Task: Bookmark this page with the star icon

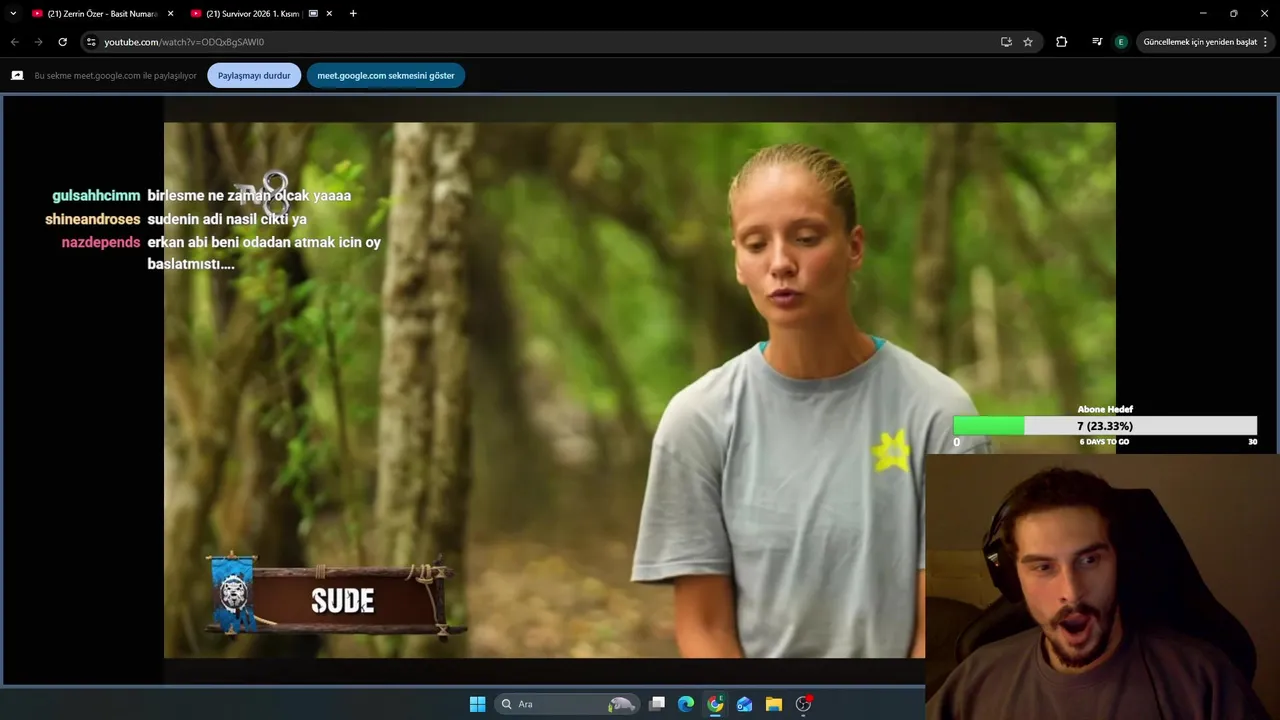Action: pyautogui.click(x=1027, y=42)
